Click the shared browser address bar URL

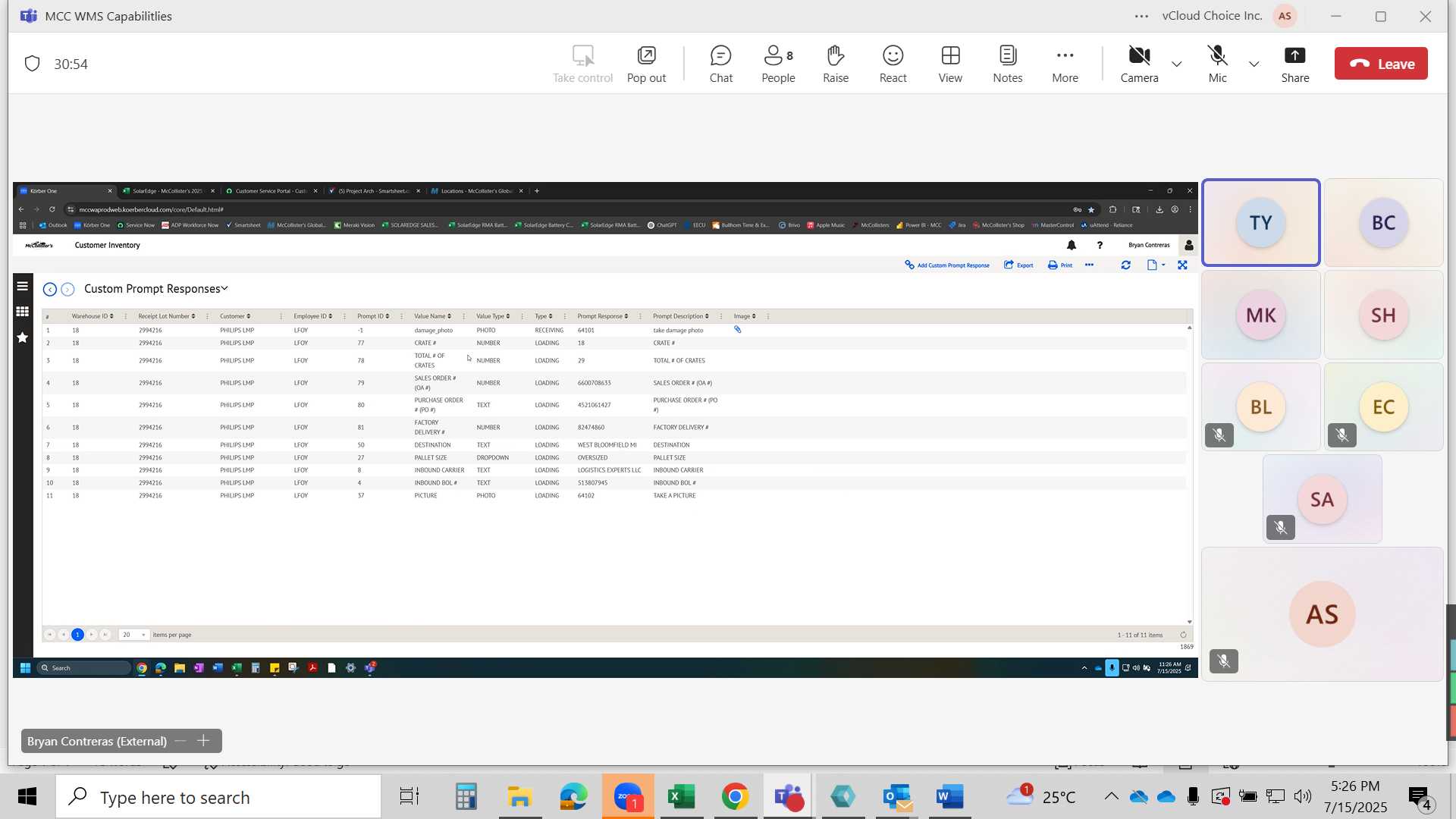click(x=151, y=209)
